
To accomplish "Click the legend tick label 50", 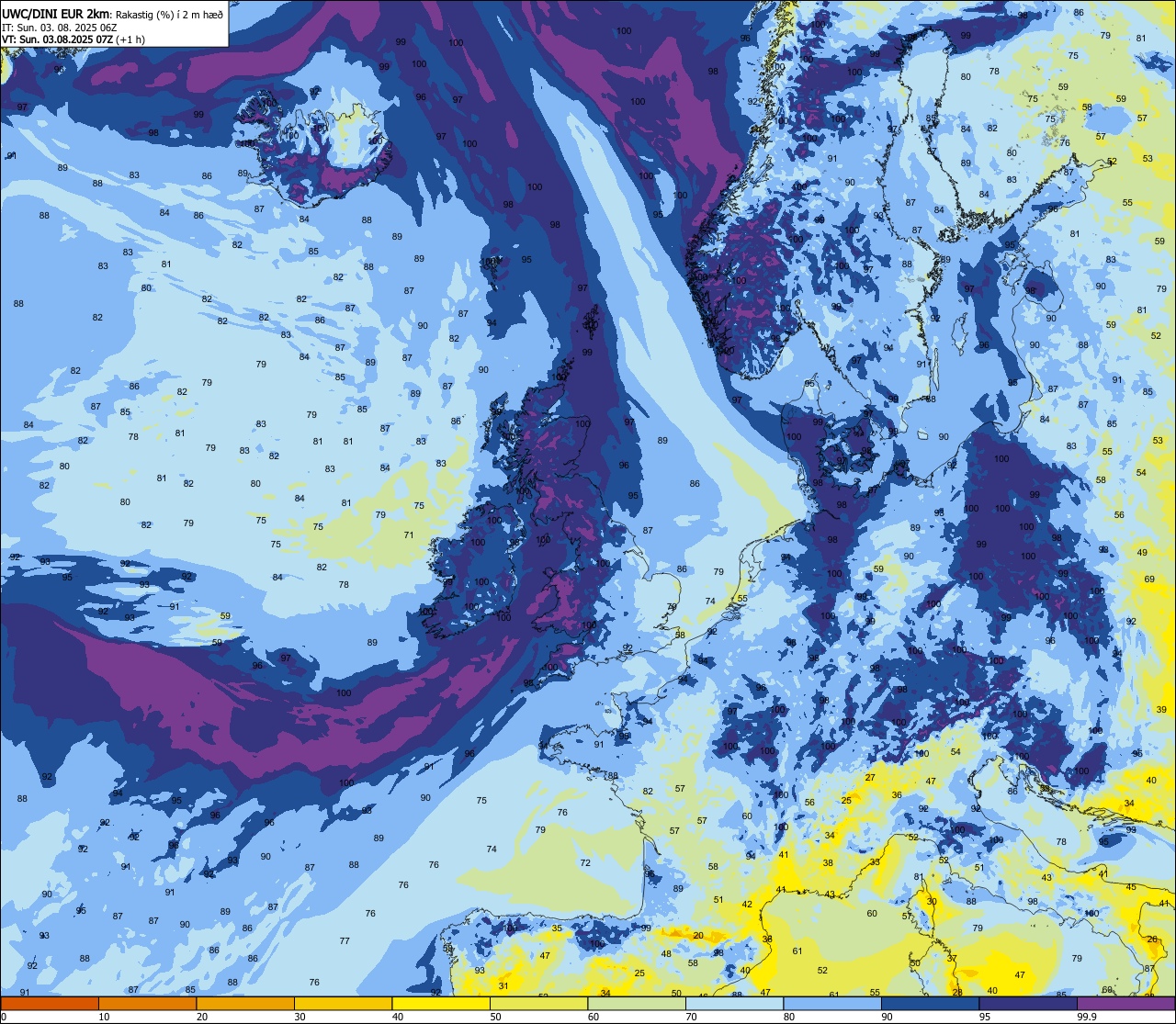I will (495, 1017).
